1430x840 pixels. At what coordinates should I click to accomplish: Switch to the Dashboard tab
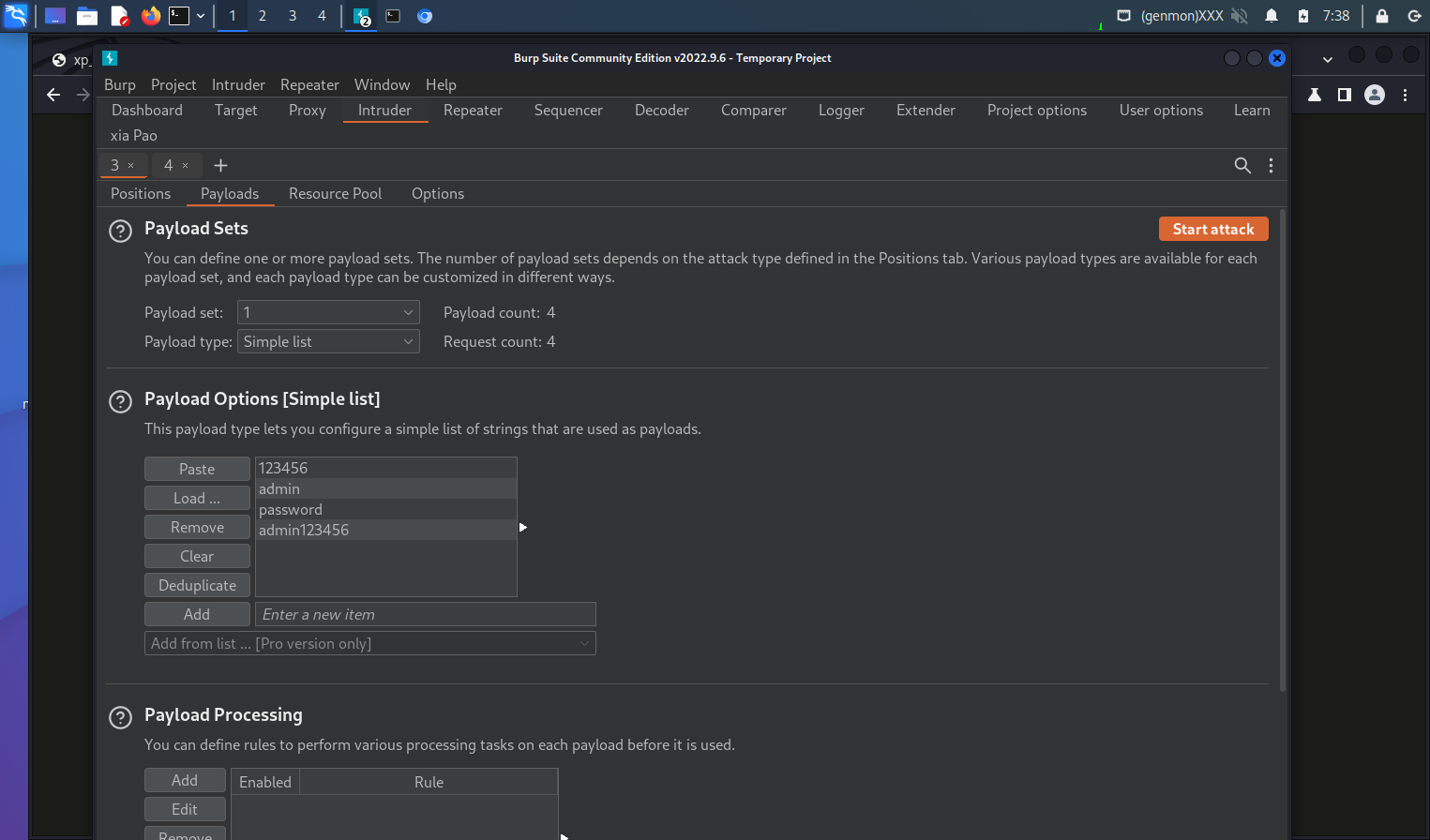click(147, 110)
